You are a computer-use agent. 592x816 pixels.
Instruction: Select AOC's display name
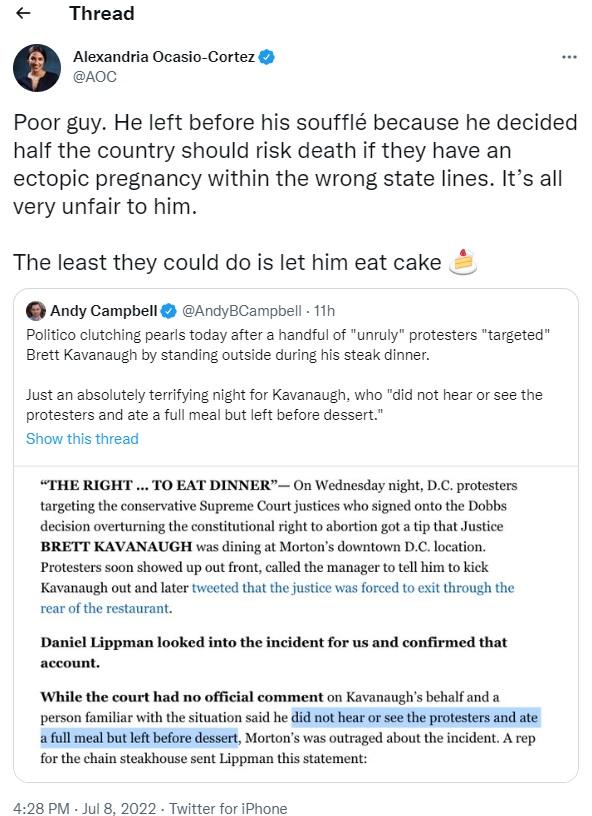pos(163,58)
